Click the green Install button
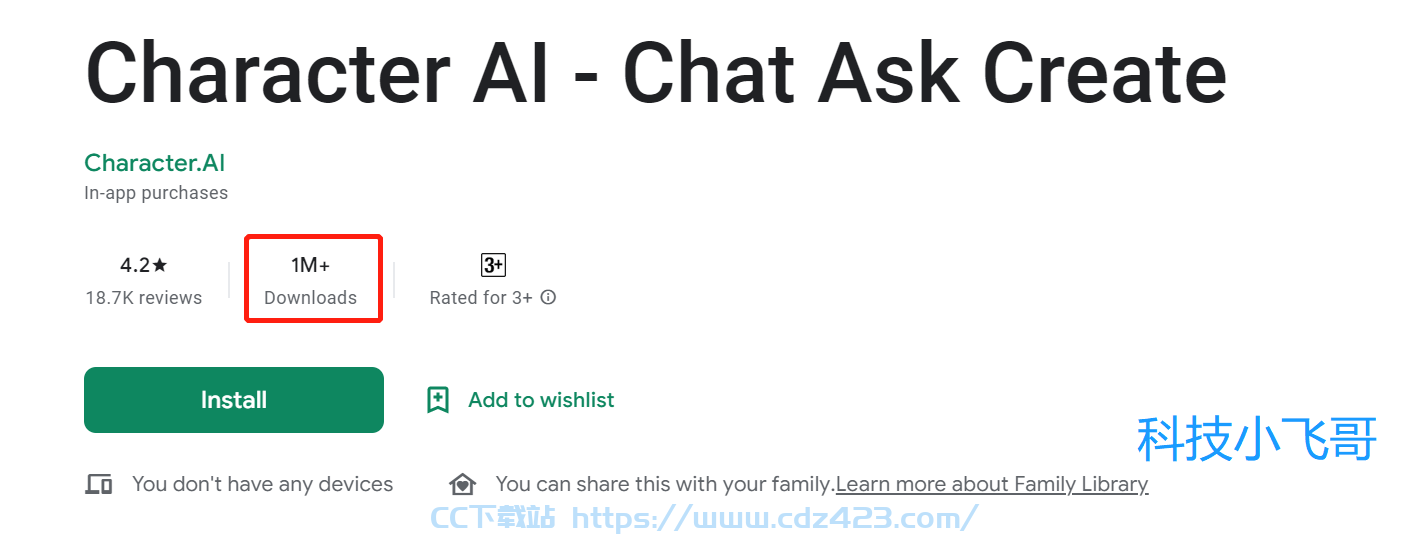The width and height of the screenshot is (1409, 548). [x=234, y=400]
